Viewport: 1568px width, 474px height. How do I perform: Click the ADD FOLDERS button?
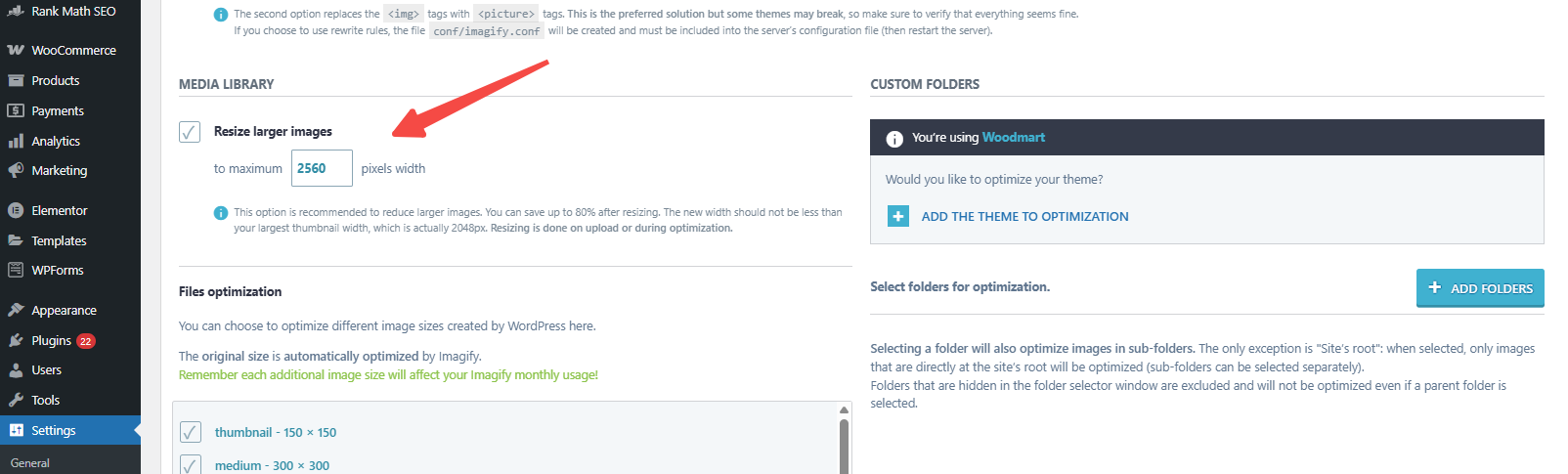1480,288
